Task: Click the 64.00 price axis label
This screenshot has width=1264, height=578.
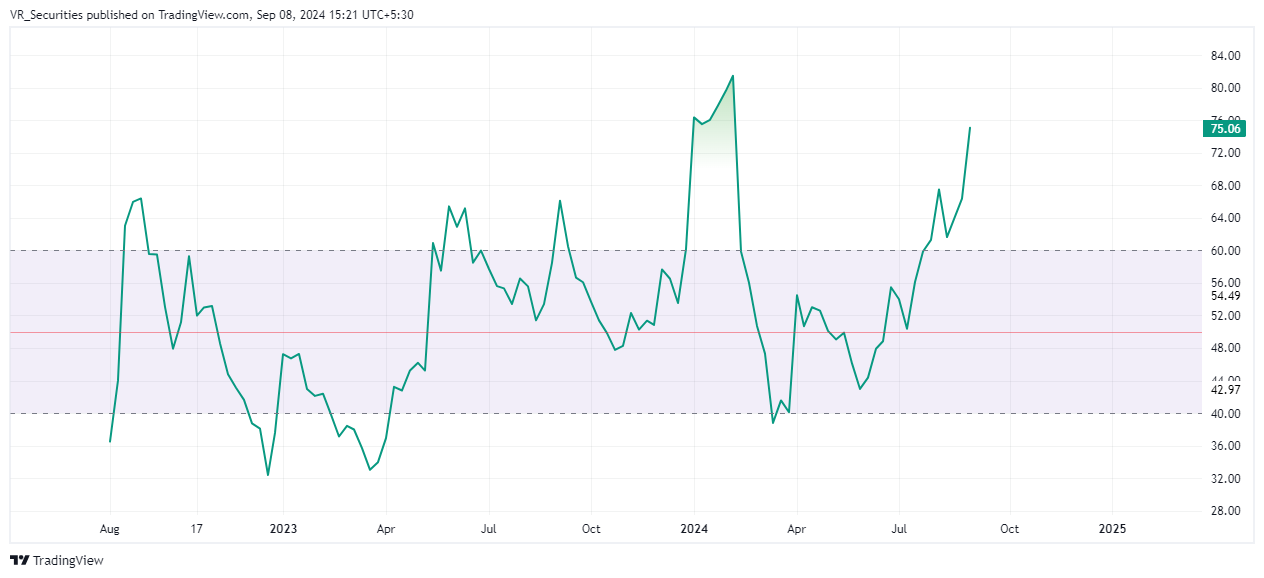Action: pyautogui.click(x=1225, y=218)
